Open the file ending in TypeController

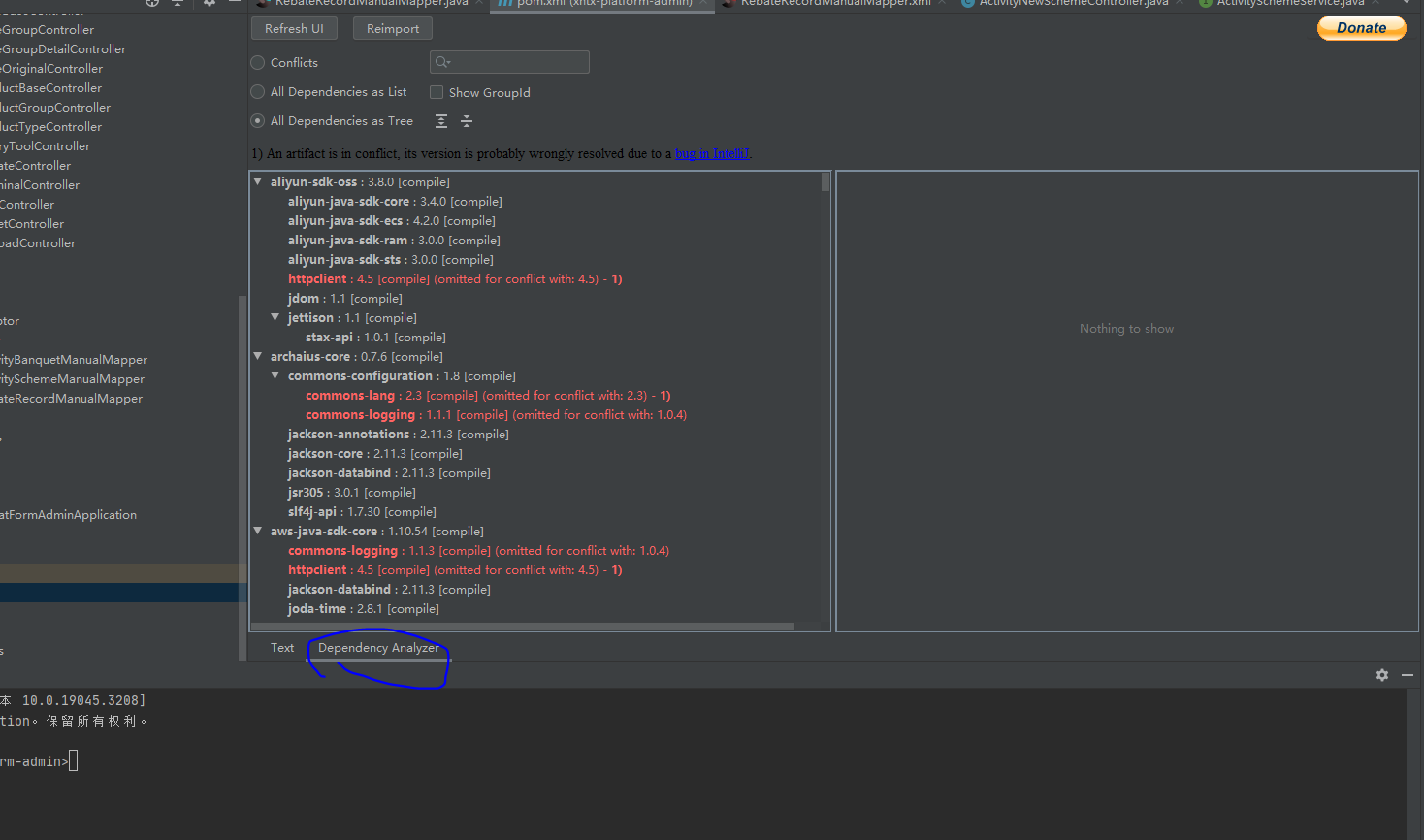point(50,127)
